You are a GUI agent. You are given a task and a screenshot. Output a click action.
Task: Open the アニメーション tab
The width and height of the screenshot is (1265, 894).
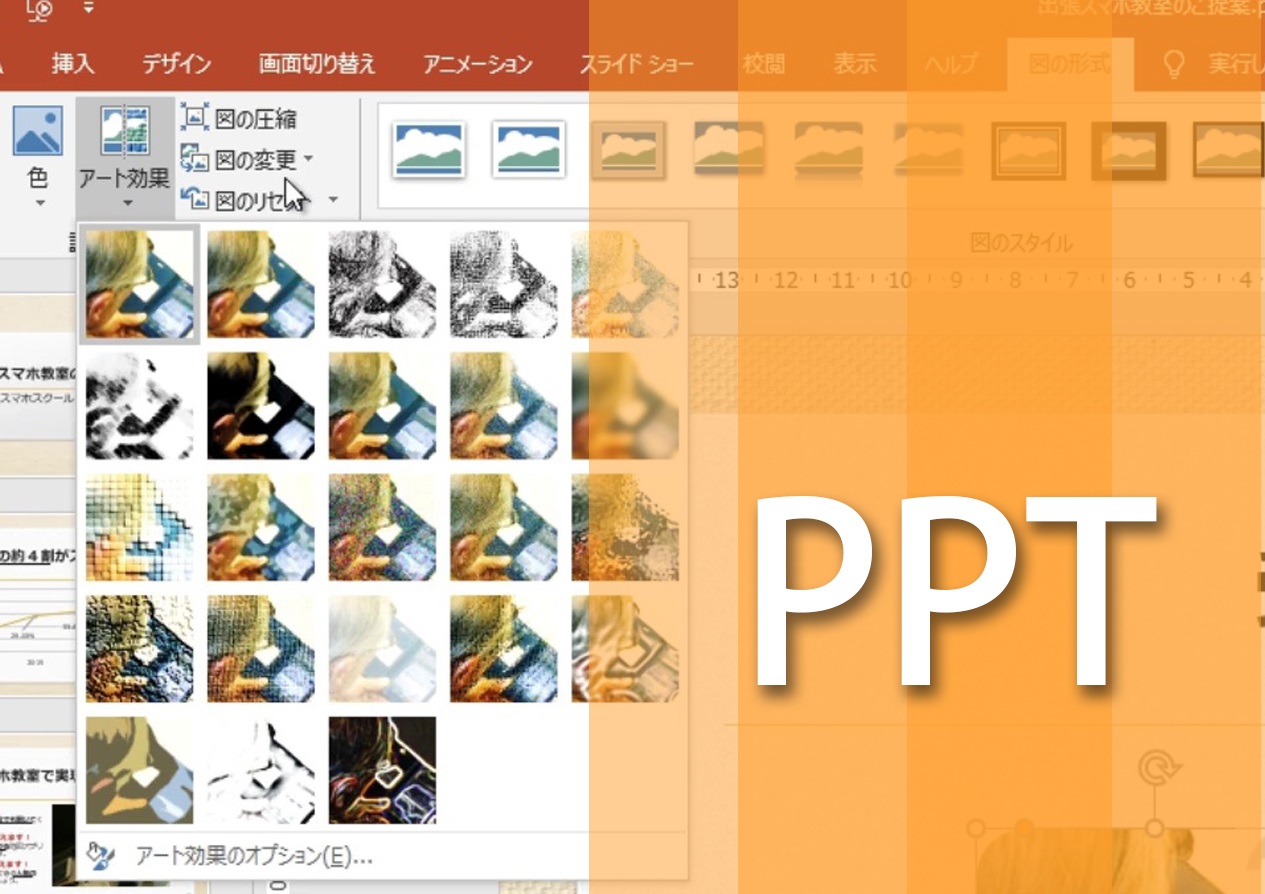click(x=477, y=65)
